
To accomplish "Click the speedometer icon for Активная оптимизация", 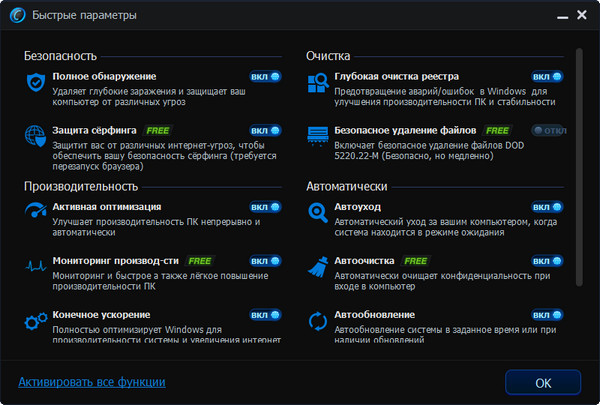I will [36, 210].
